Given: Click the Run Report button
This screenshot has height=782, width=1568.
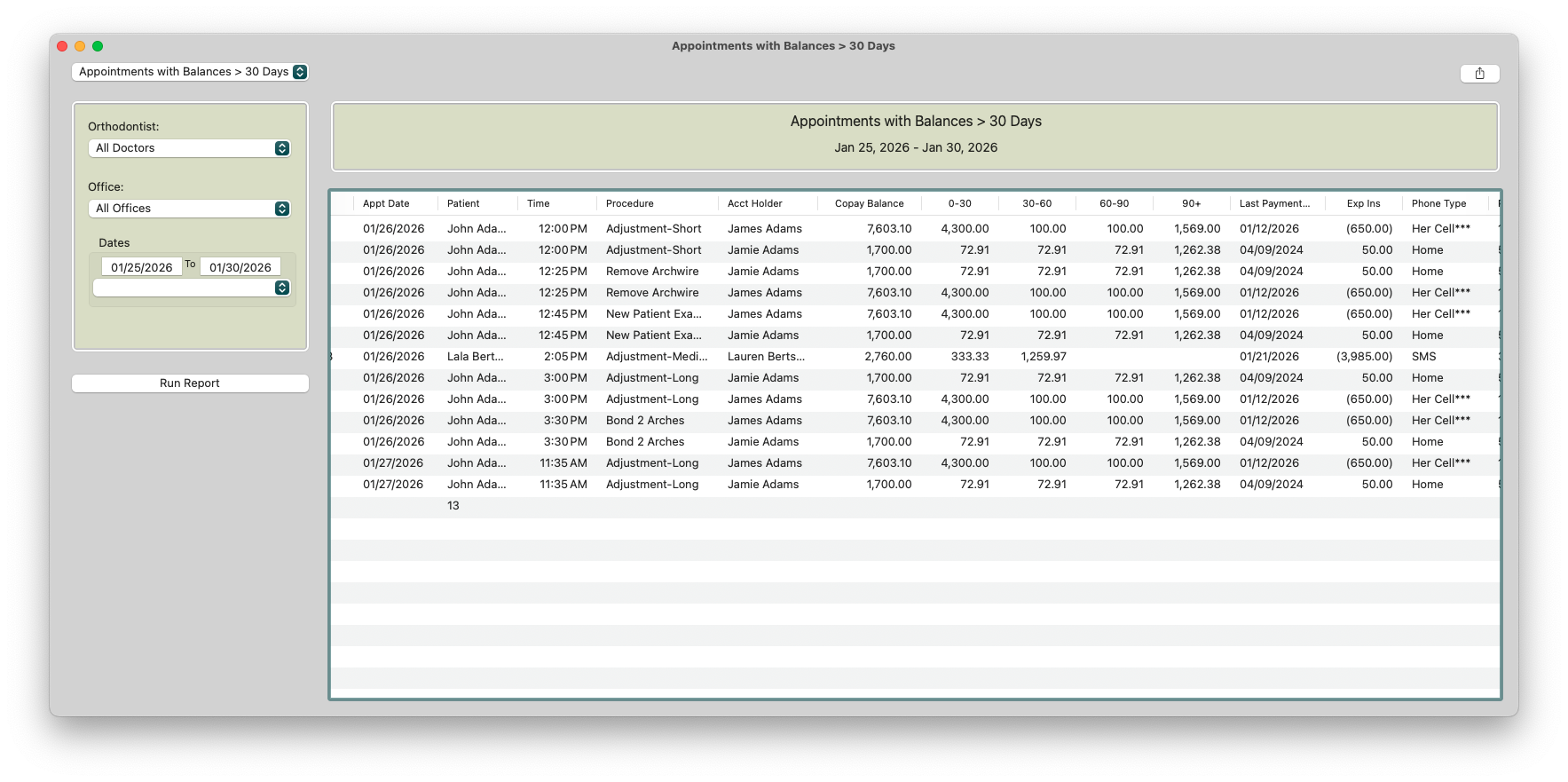Looking at the screenshot, I should point(190,383).
